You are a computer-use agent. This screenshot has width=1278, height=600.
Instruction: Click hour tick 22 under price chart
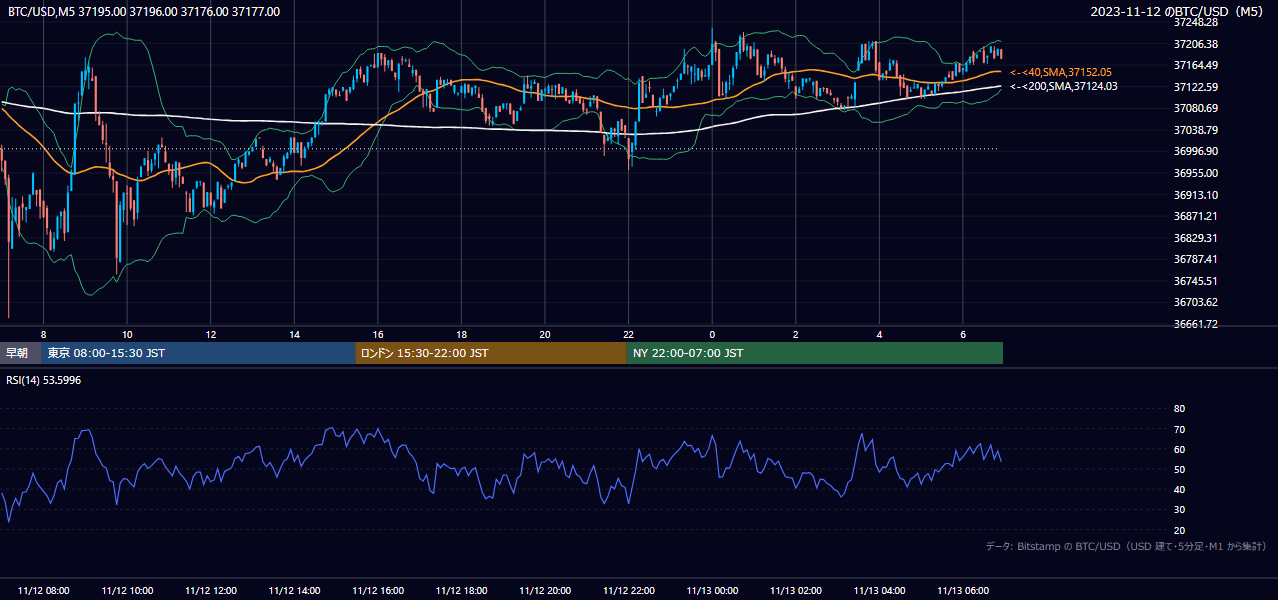point(628,334)
